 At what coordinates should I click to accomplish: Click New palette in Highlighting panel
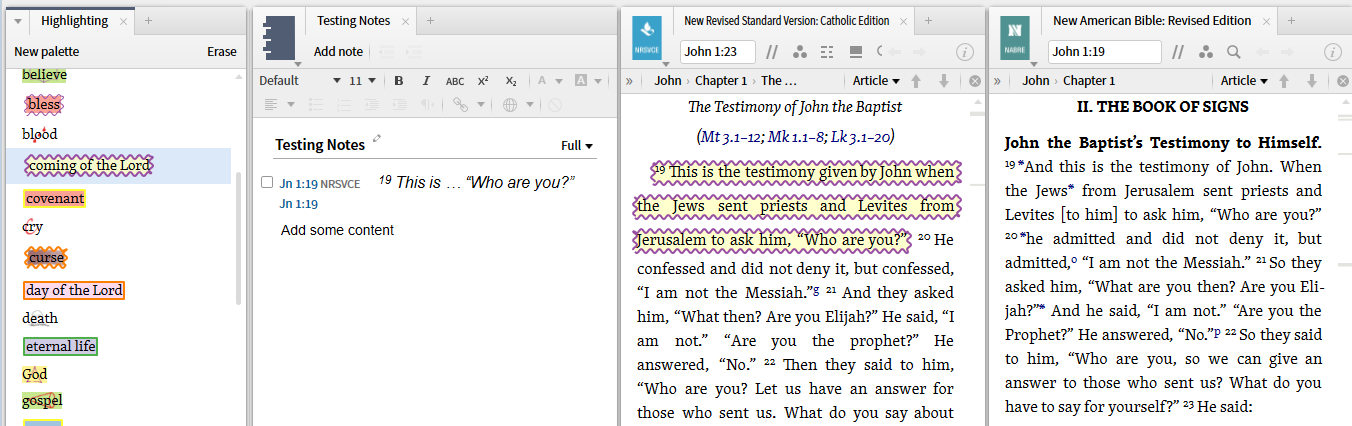47,52
